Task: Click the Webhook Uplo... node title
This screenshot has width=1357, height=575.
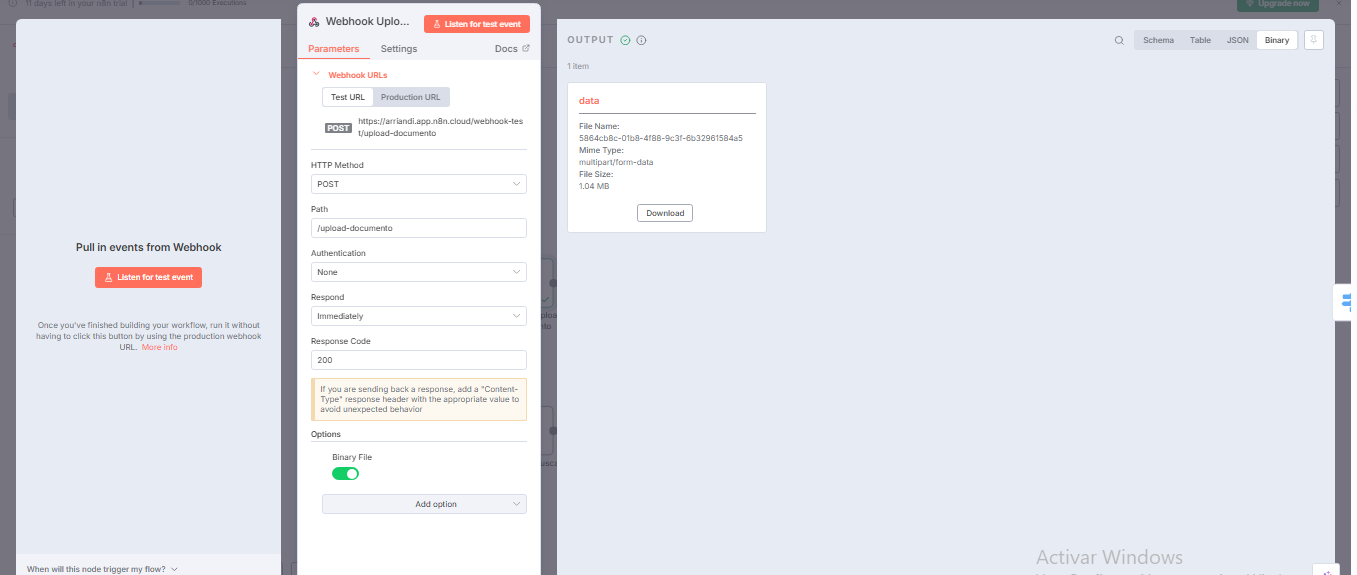Action: [368, 21]
